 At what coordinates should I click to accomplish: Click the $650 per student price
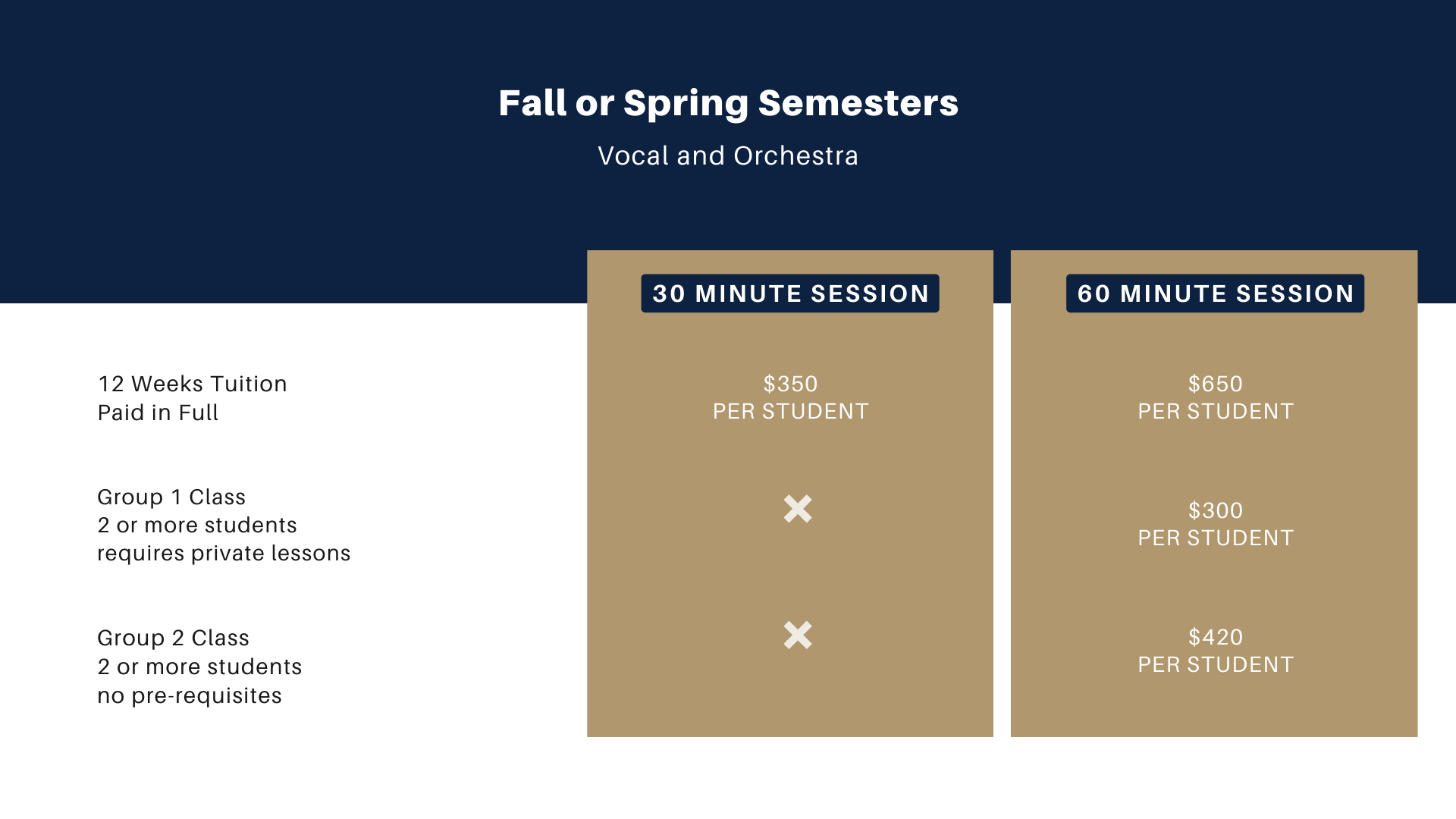(x=1216, y=397)
